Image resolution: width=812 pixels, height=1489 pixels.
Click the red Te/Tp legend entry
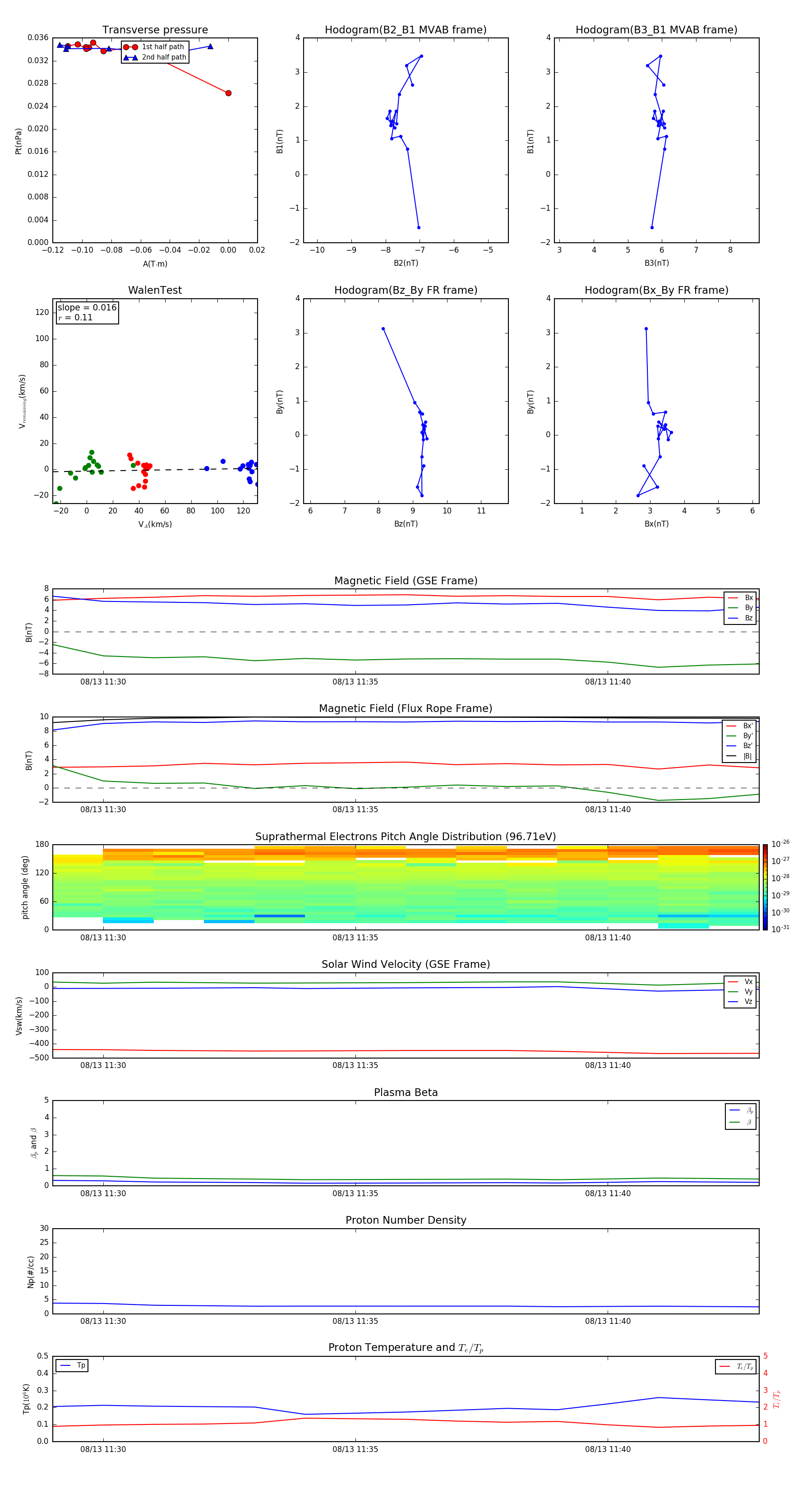tap(736, 1366)
